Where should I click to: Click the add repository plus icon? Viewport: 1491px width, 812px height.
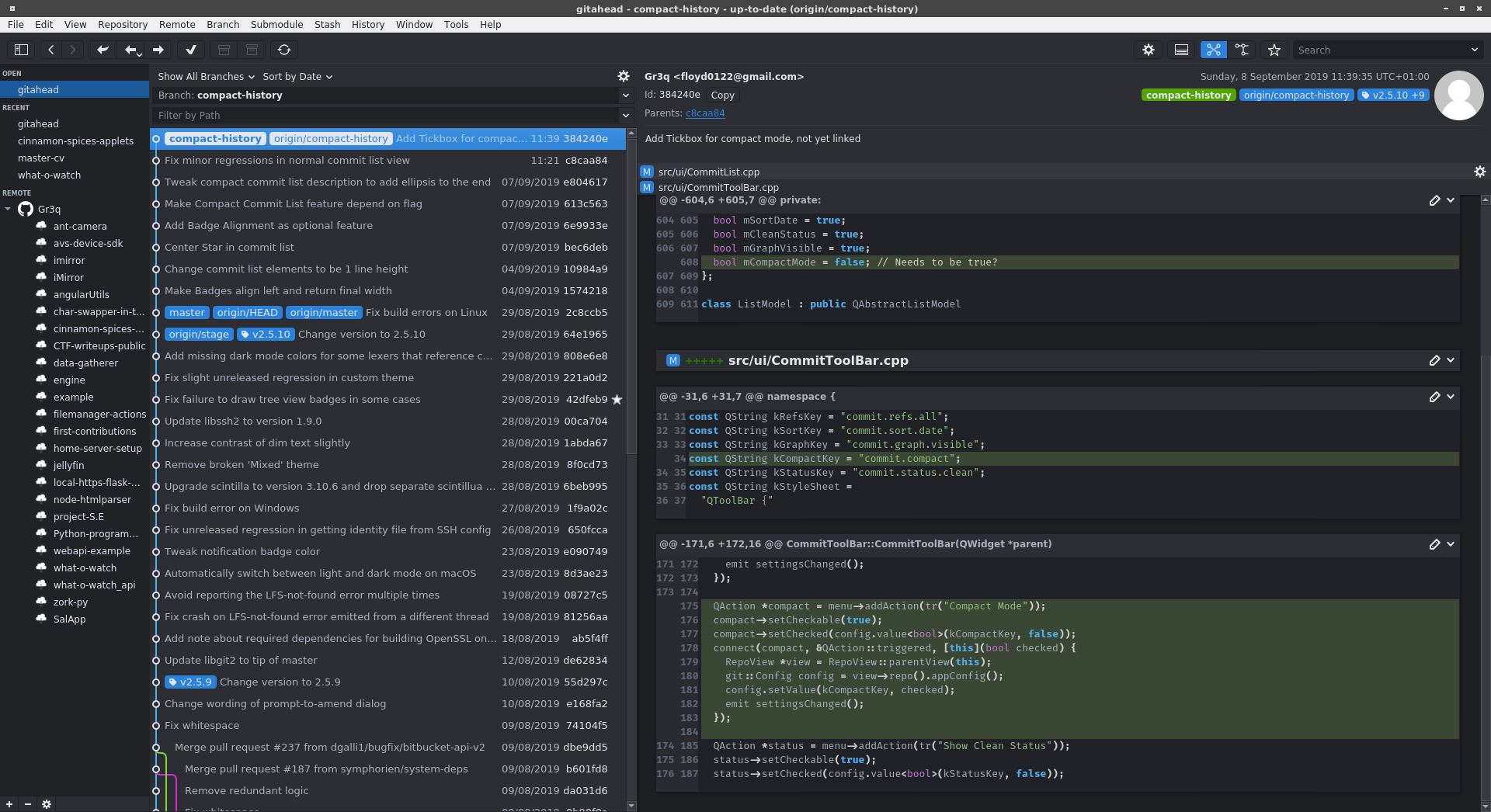9,804
